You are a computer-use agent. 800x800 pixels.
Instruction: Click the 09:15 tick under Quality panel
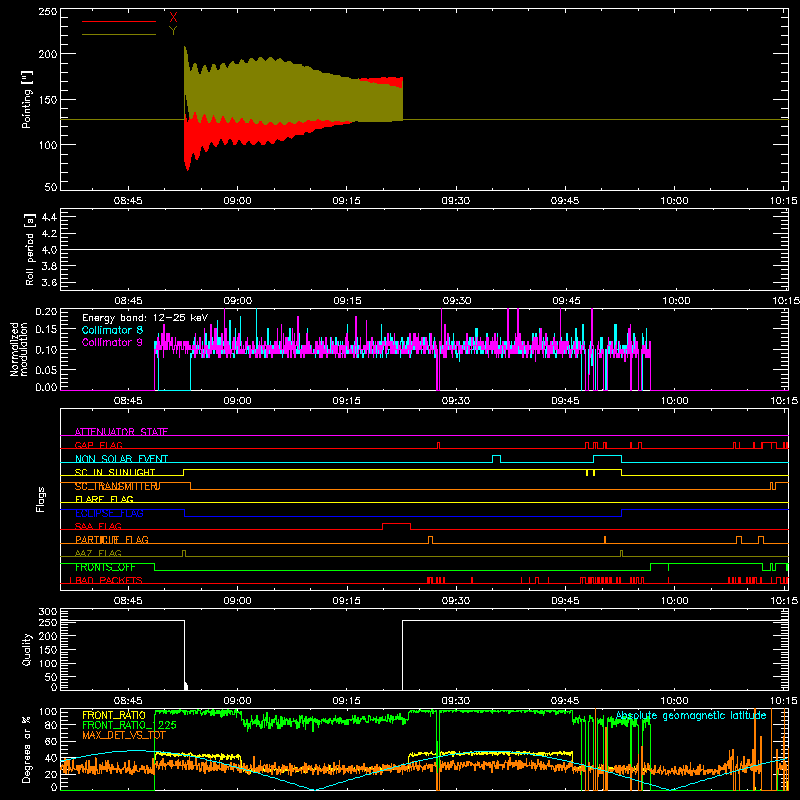click(346, 701)
